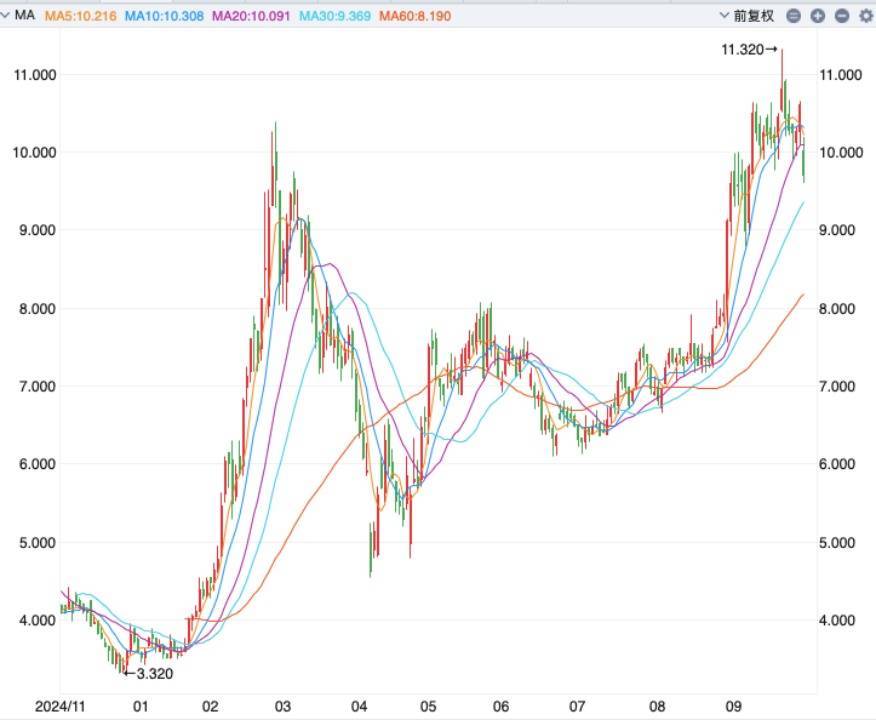Click the 11.320 high price marker
Image resolution: width=876 pixels, height=720 pixels.
(748, 48)
